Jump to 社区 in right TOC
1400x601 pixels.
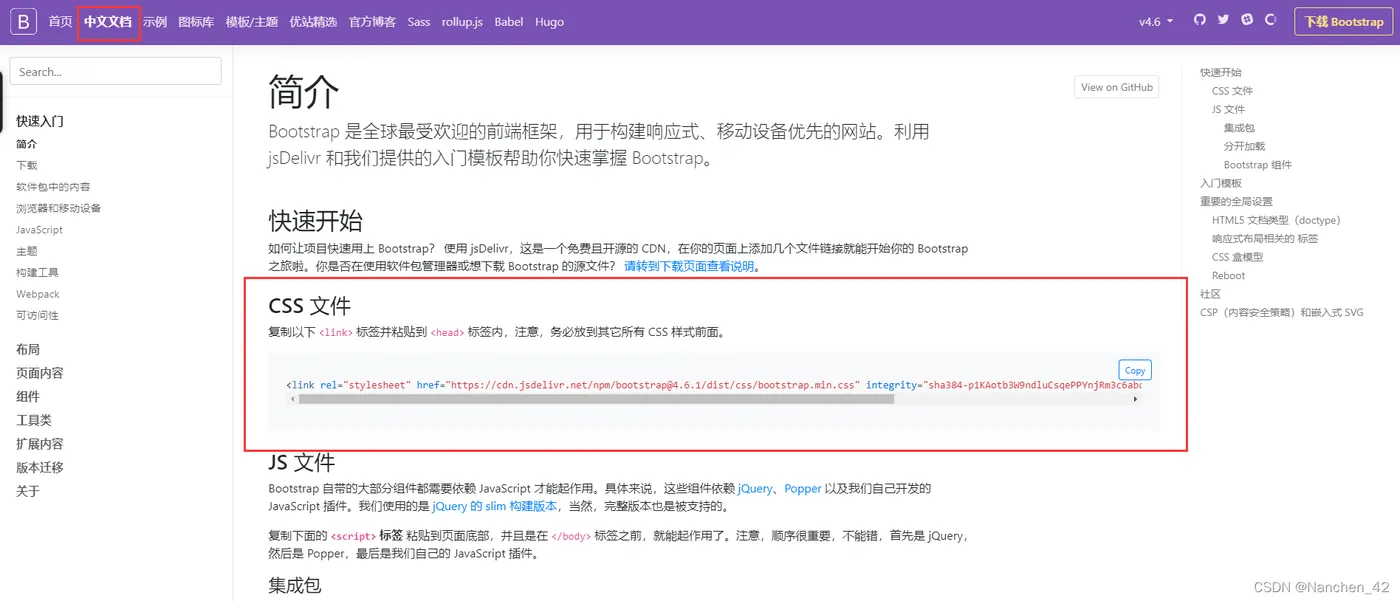point(1210,294)
